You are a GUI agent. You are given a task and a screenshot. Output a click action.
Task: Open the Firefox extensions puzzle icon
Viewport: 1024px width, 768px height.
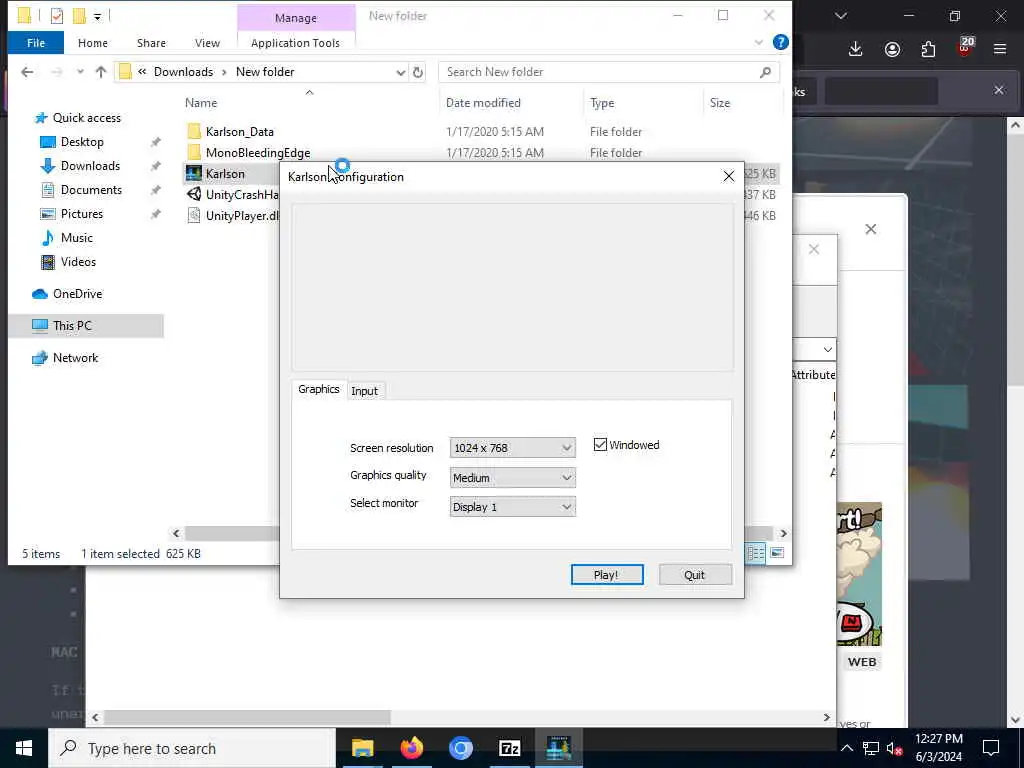pyautogui.click(x=928, y=49)
